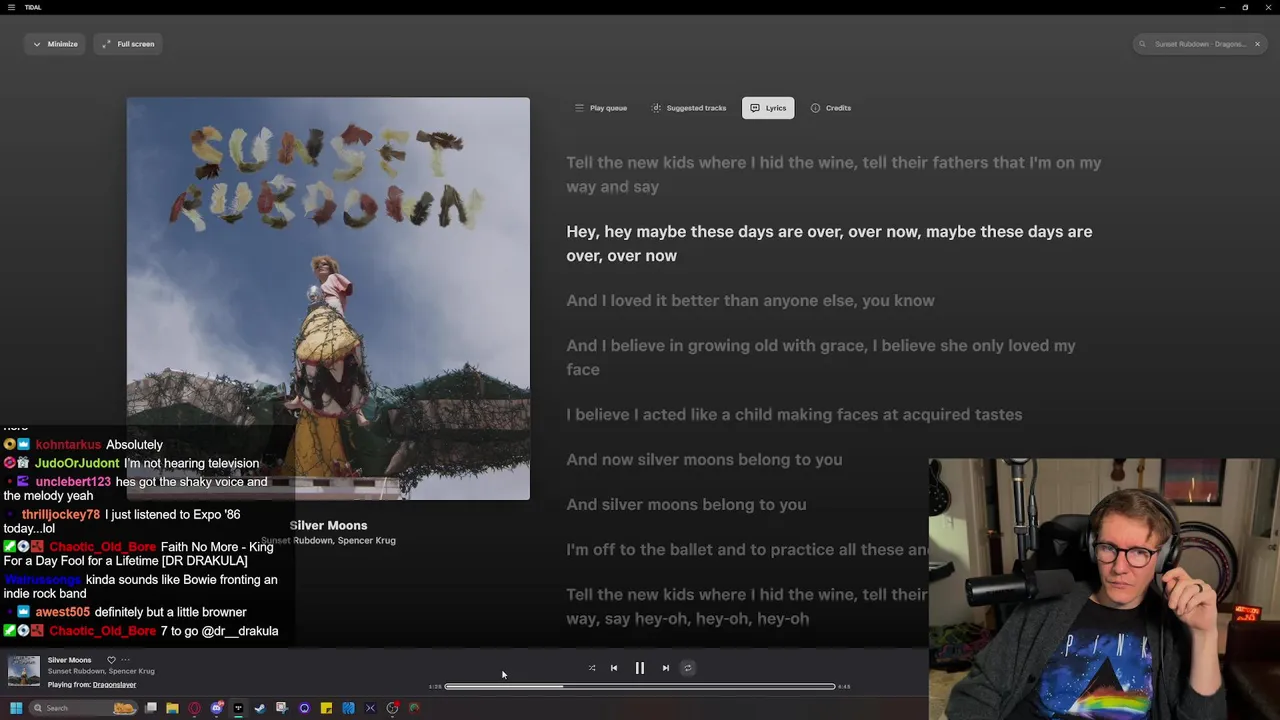Open Task View on the taskbar
1280x720 pixels.
pos(151,708)
